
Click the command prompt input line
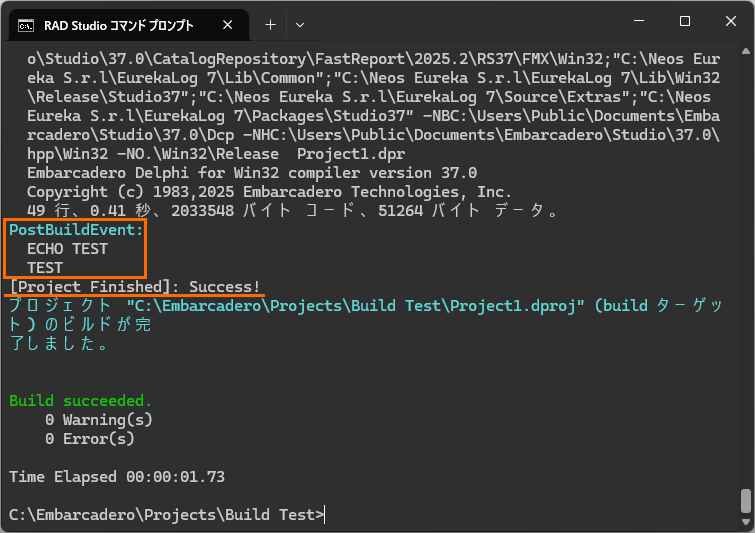pos(167,515)
